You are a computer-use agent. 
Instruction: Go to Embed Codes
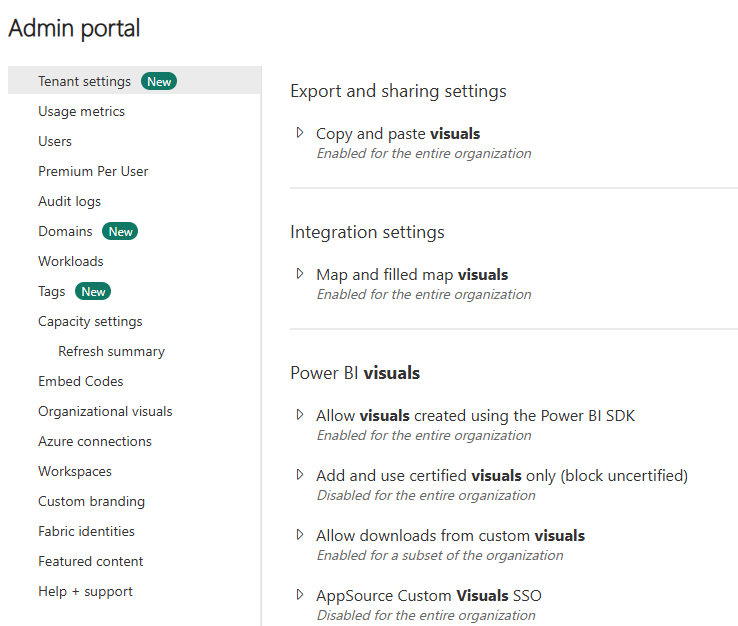[80, 381]
